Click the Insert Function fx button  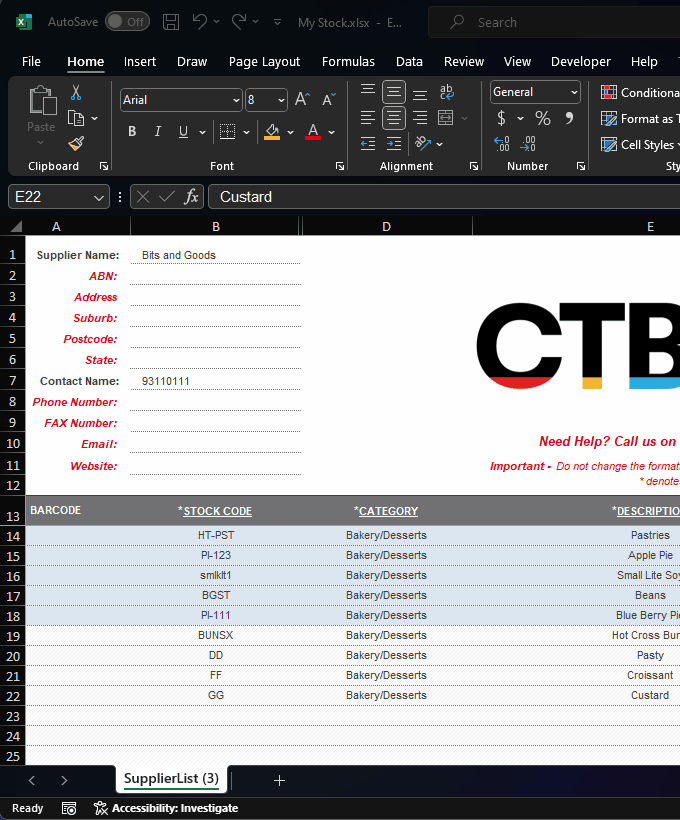pyautogui.click(x=191, y=197)
